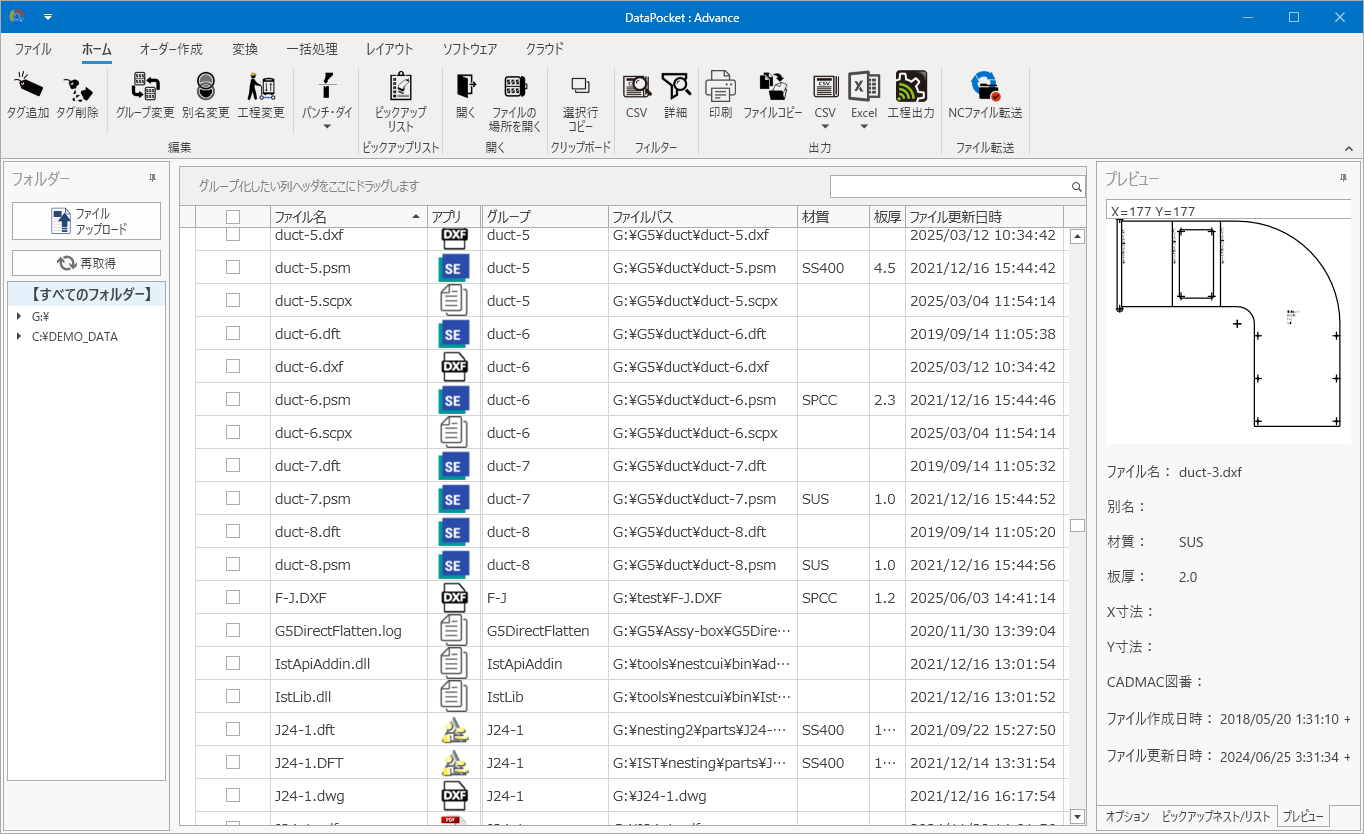
Task: Click the タグ削除 tag delete icon
Action: (77, 87)
